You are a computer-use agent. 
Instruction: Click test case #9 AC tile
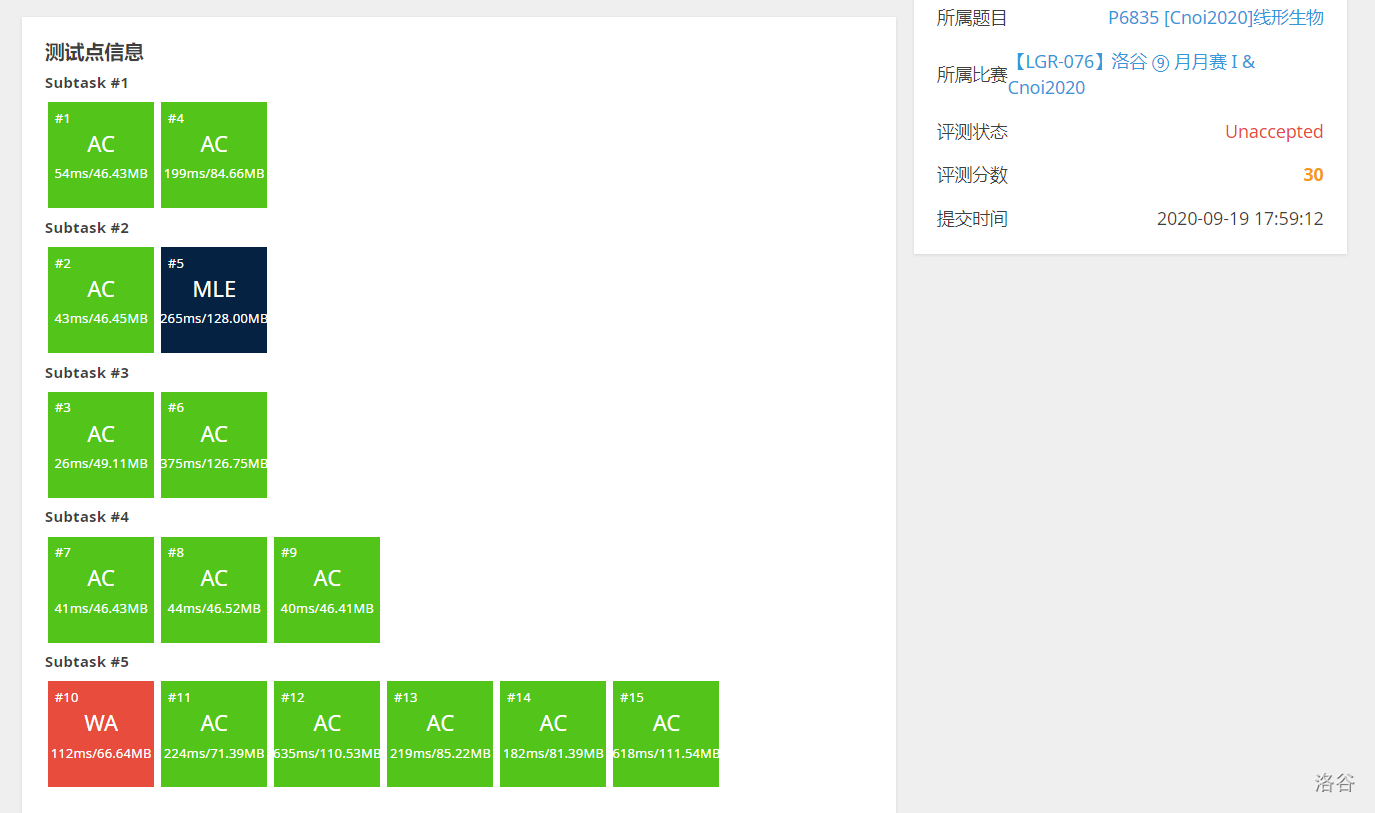[x=327, y=590]
